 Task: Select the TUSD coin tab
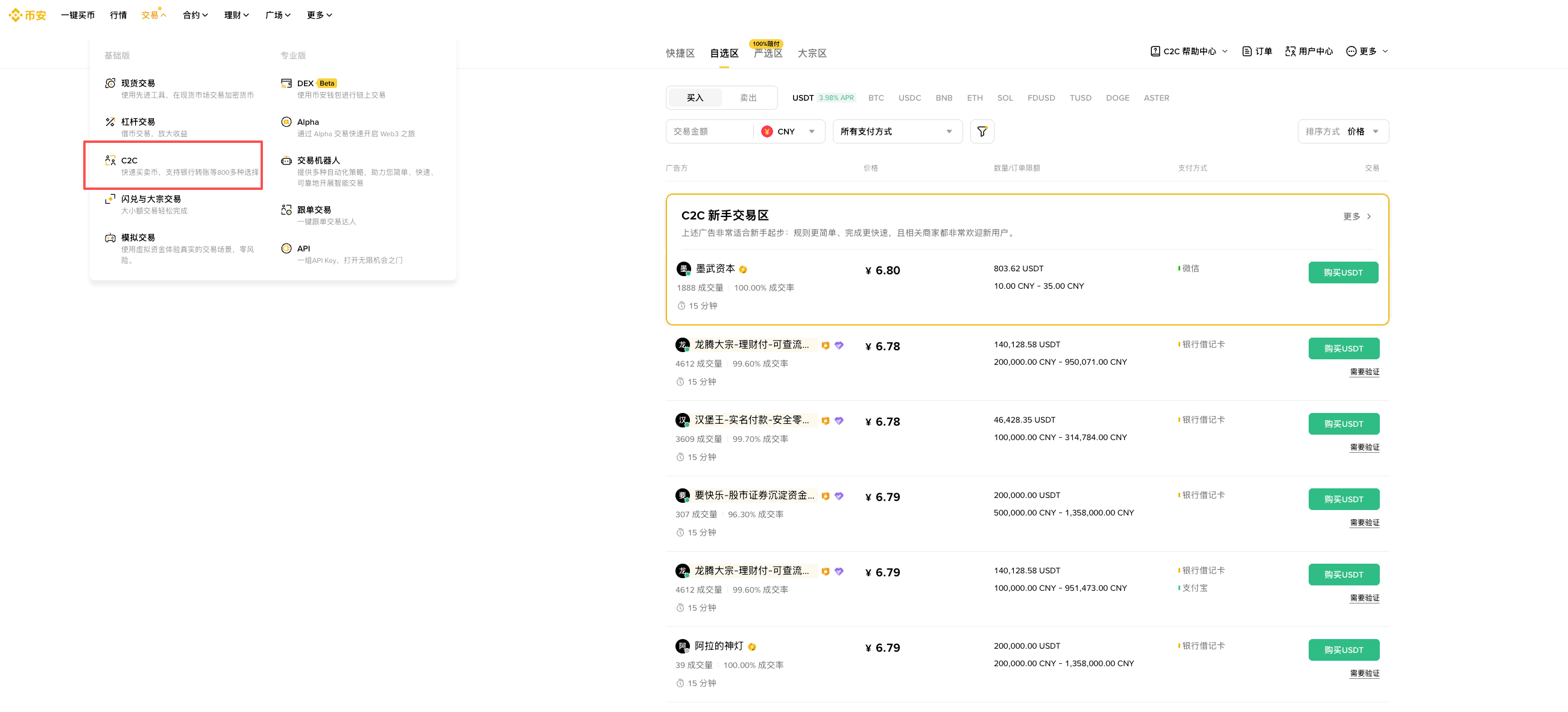1081,98
